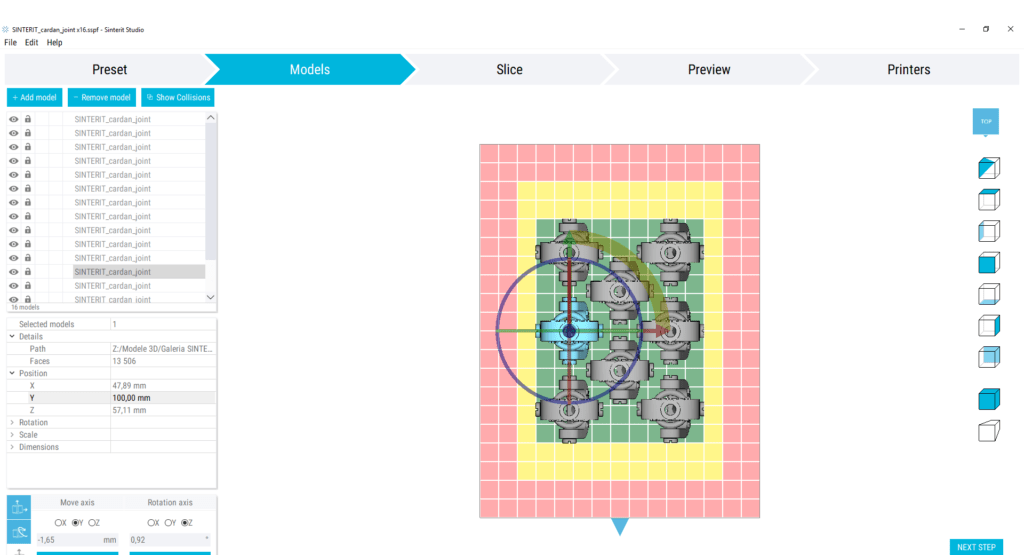
Task: Click the TOP view indicator button
Action: click(985, 121)
